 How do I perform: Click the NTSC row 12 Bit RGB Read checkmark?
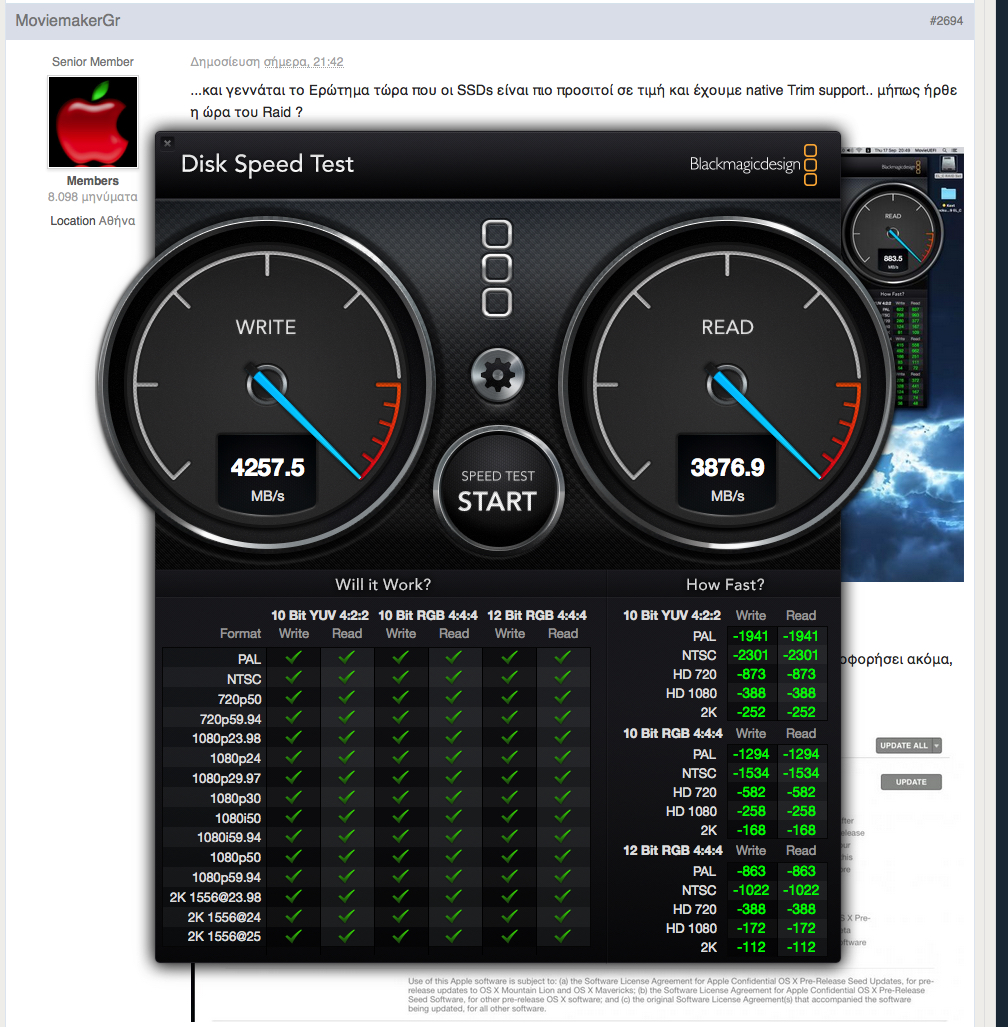click(x=563, y=677)
